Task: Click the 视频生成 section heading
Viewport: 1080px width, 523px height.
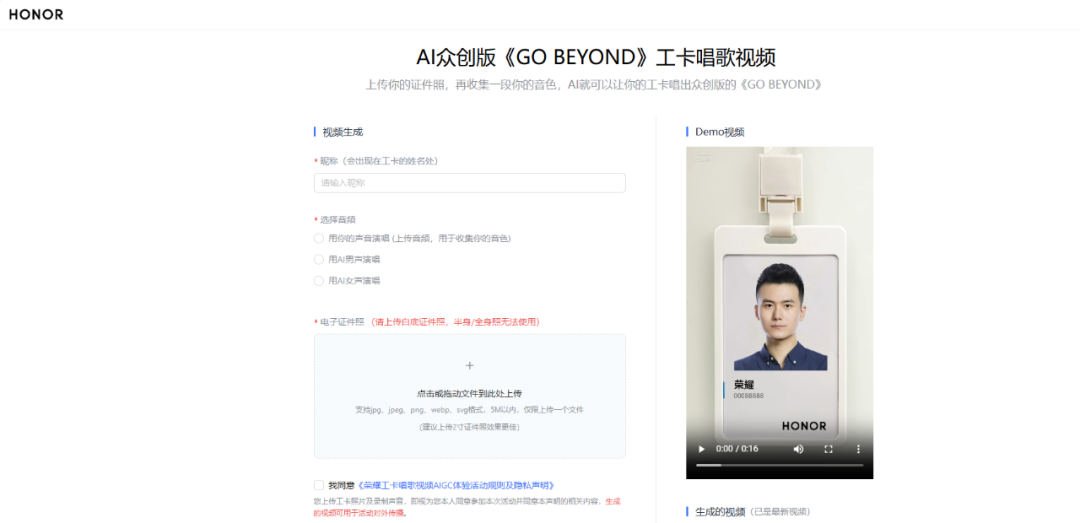Action: 342,132
